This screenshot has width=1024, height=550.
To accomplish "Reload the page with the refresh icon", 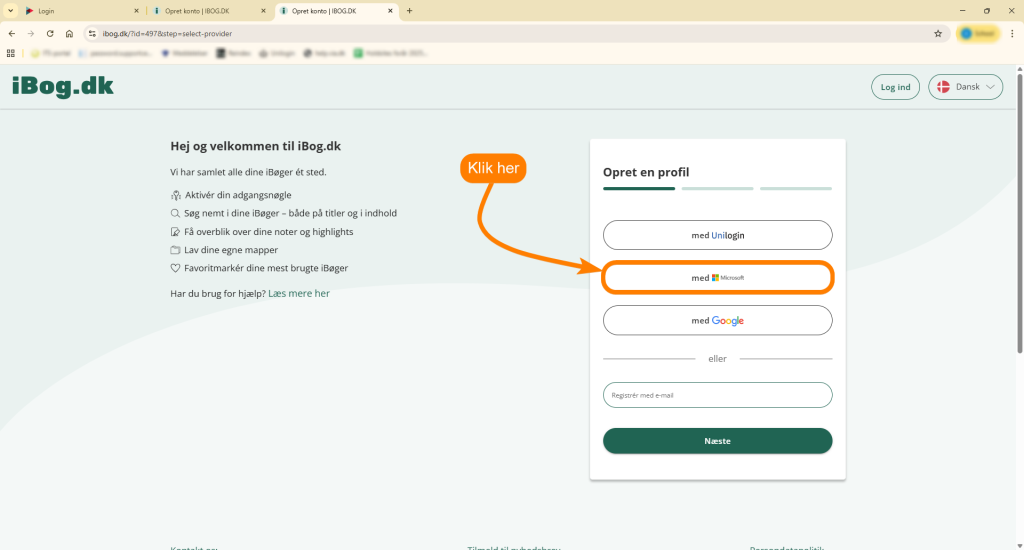I will pos(50,33).
